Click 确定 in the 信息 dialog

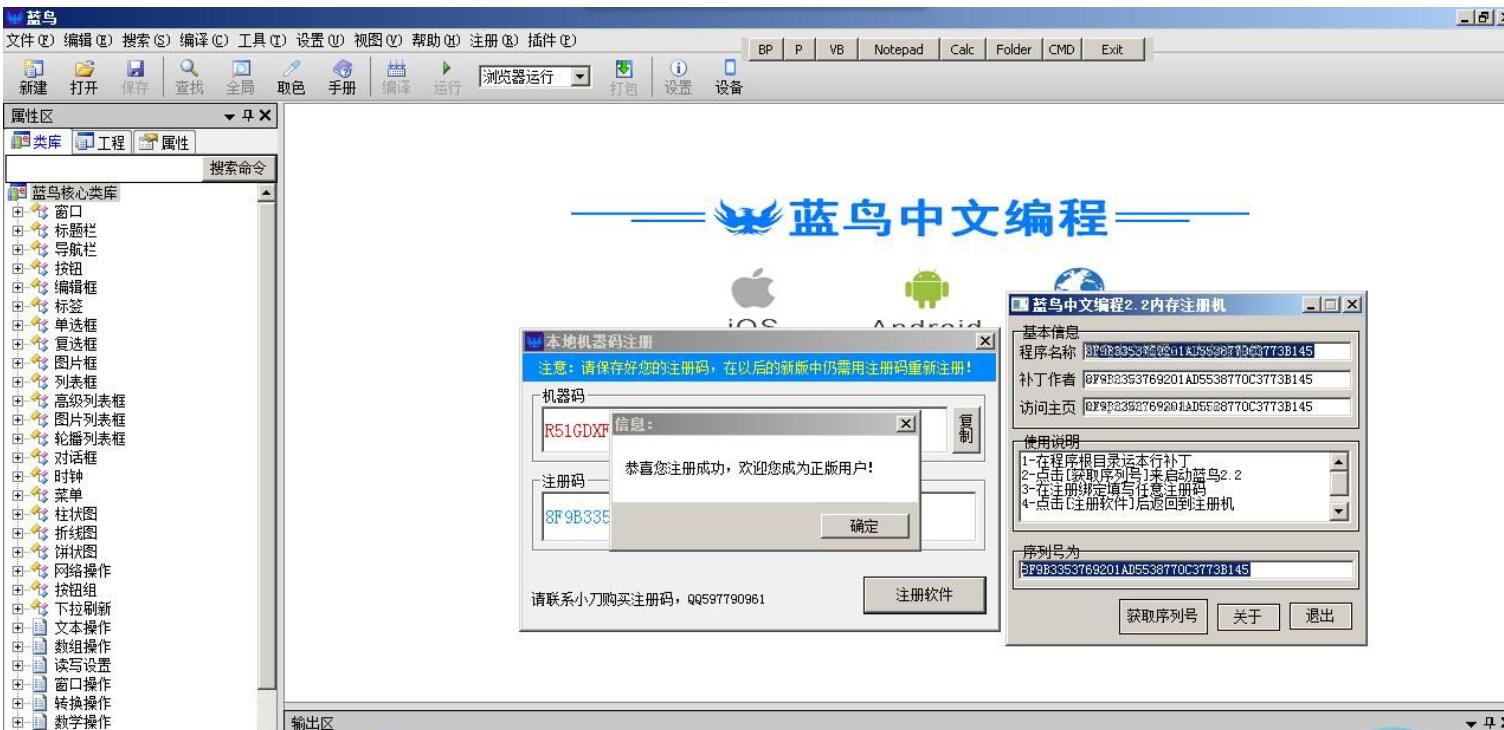(x=863, y=526)
